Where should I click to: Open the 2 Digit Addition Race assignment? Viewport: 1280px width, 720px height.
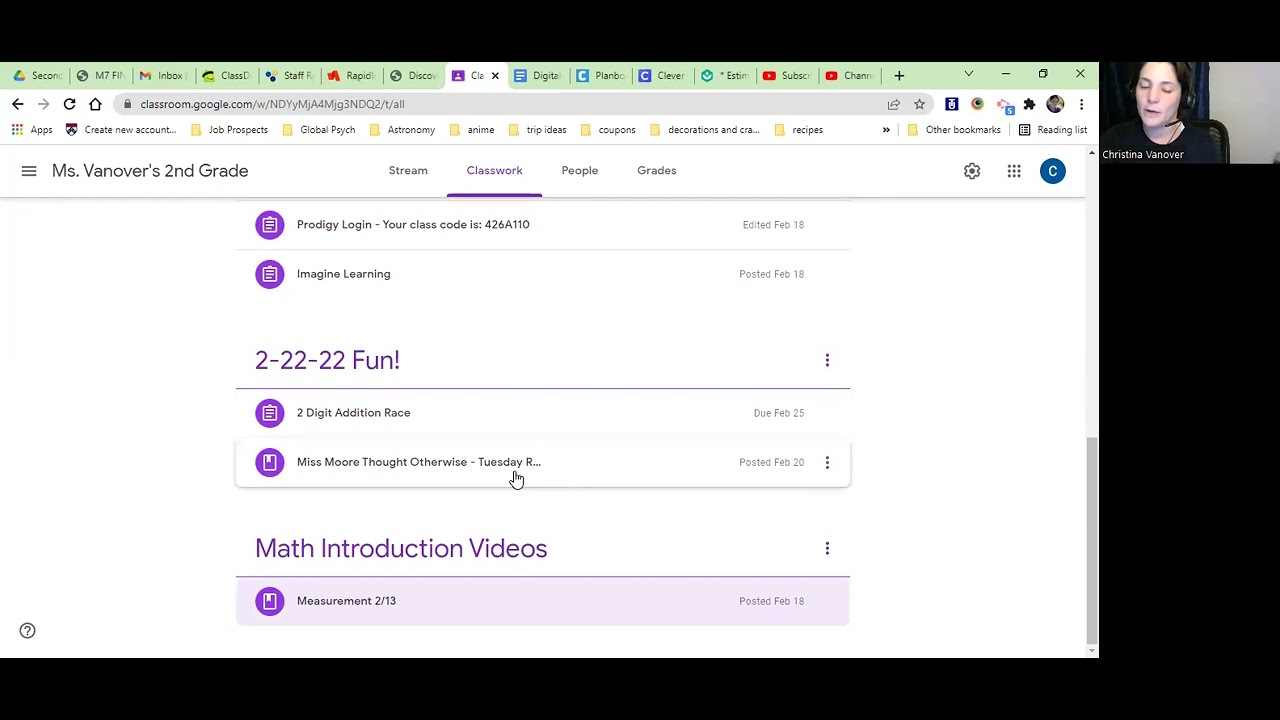click(x=543, y=413)
